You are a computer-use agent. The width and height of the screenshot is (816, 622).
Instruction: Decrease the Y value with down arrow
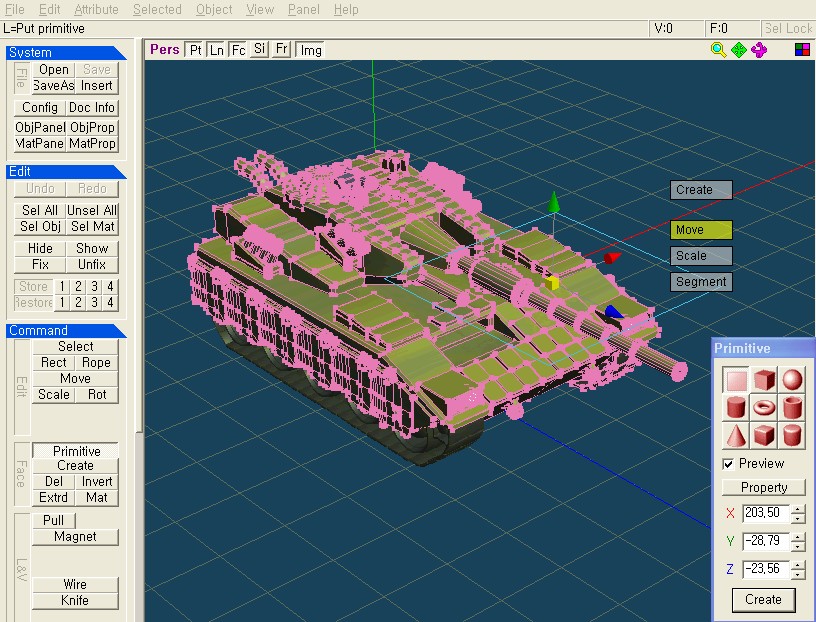(798, 546)
